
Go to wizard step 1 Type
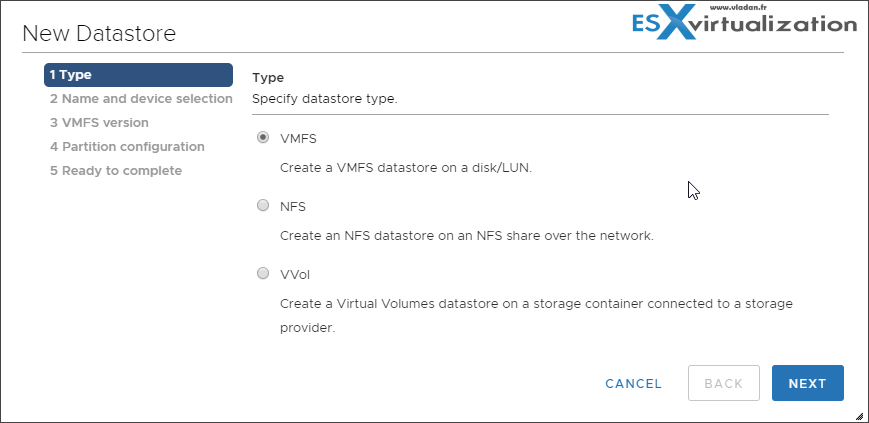pos(138,75)
